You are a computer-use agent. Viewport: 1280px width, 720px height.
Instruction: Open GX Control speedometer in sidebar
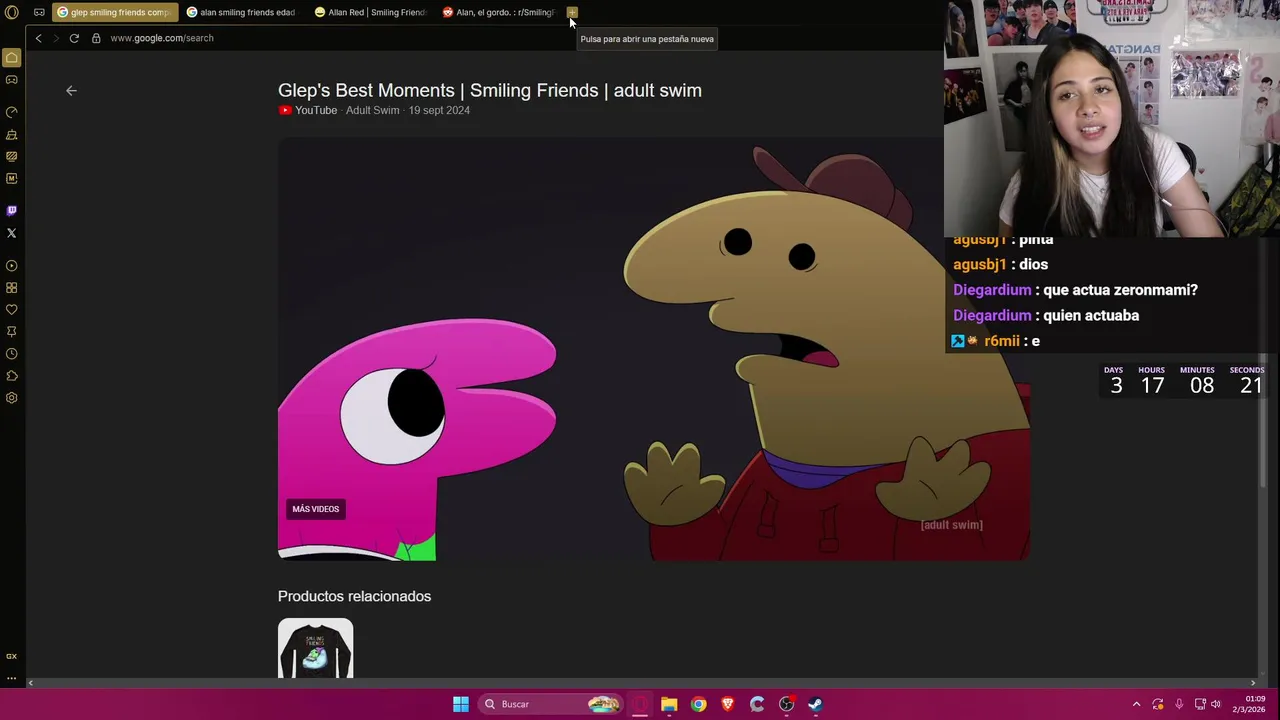(x=12, y=112)
